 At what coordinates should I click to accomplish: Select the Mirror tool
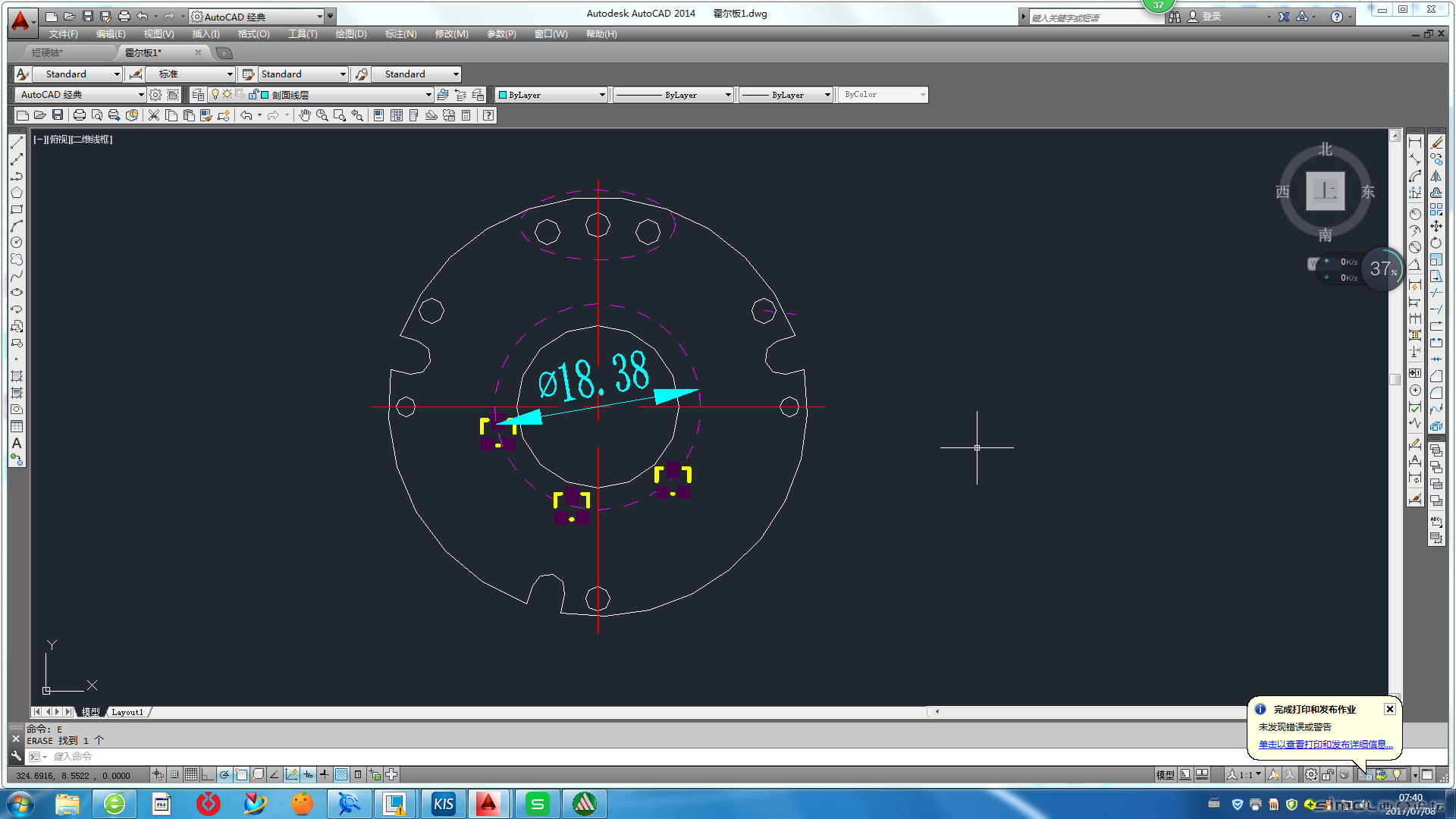coord(1436,176)
